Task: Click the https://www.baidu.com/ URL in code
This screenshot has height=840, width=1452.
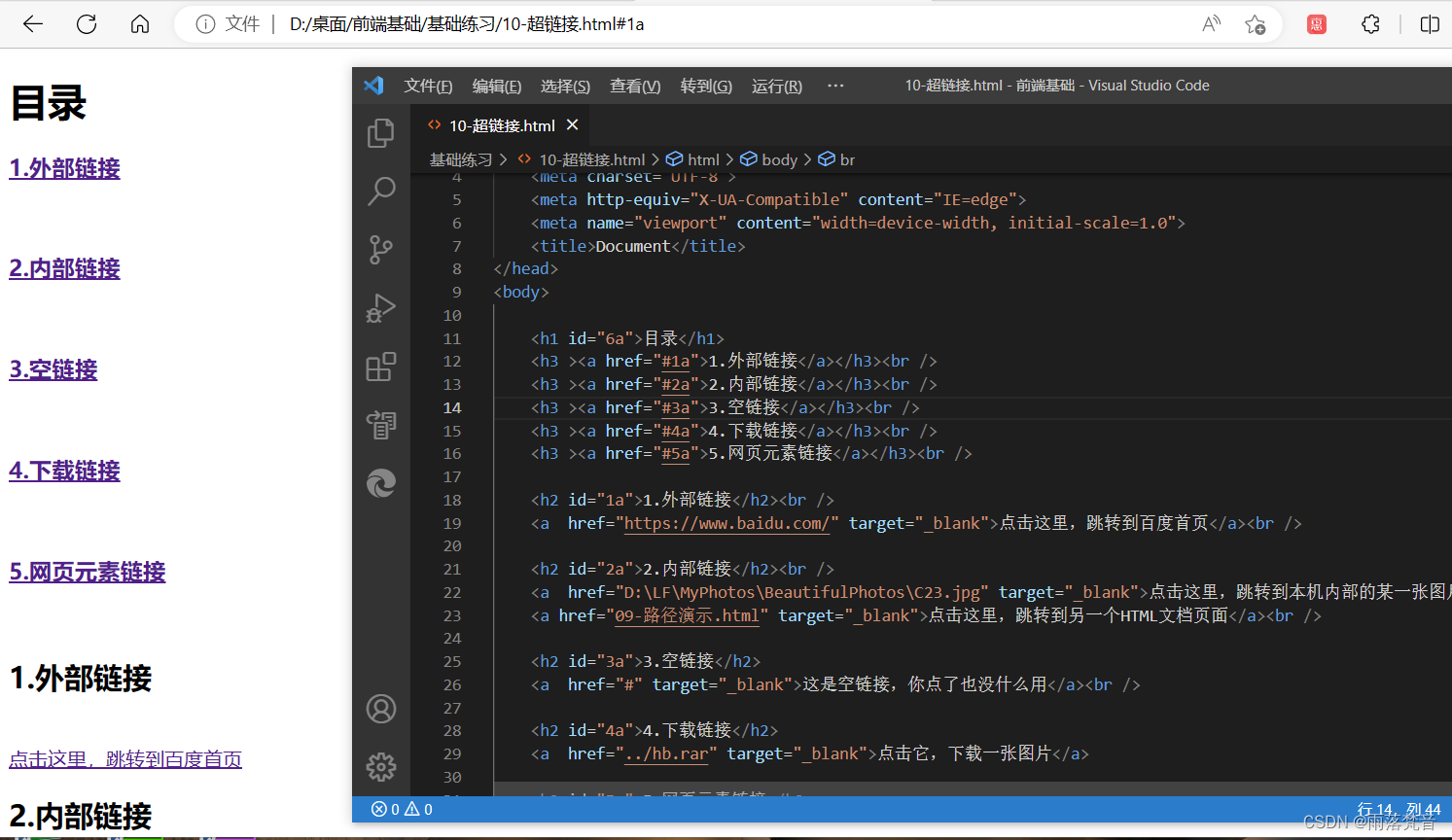Action: point(726,523)
